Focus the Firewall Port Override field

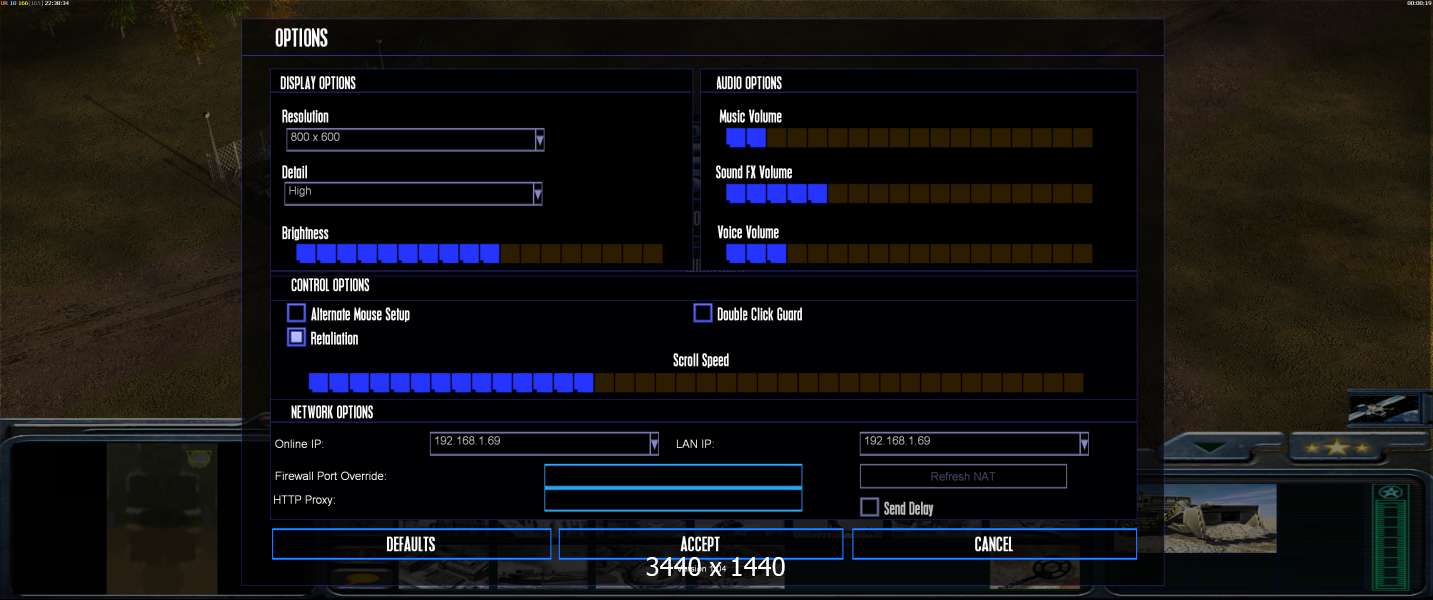click(673, 476)
